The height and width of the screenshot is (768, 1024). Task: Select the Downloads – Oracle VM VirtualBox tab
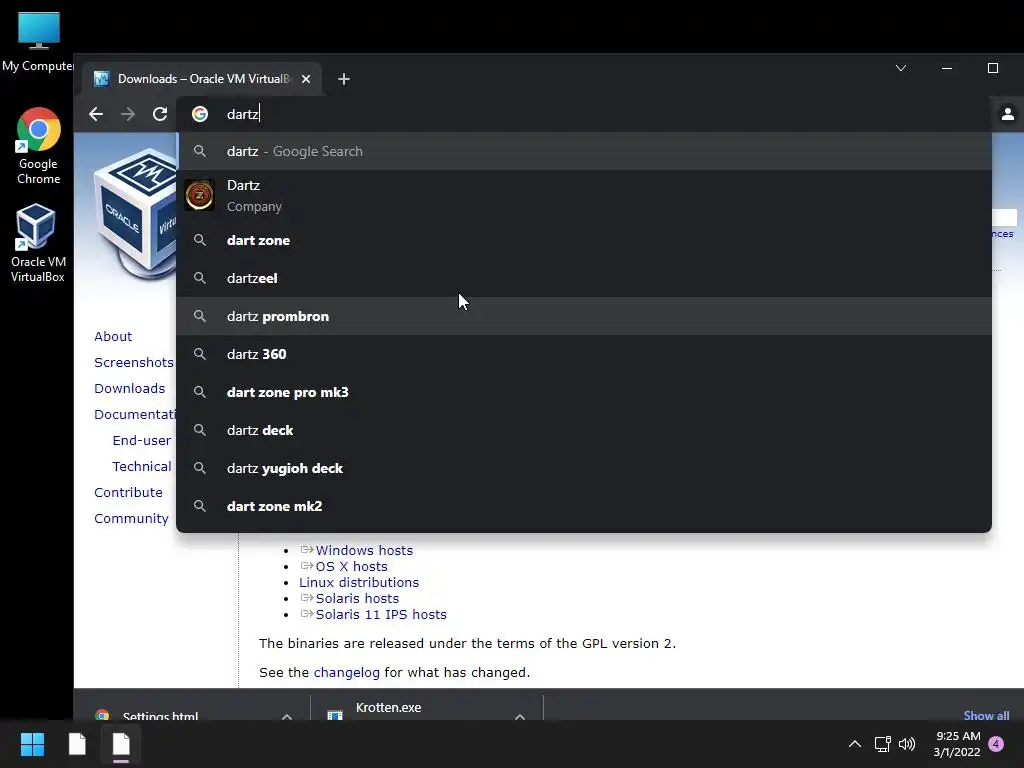[202, 79]
